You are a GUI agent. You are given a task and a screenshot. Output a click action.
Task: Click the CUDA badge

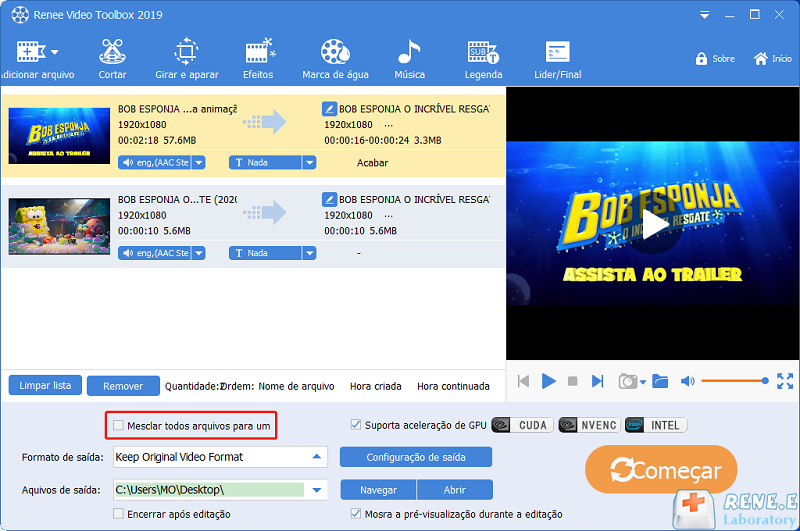coord(522,425)
